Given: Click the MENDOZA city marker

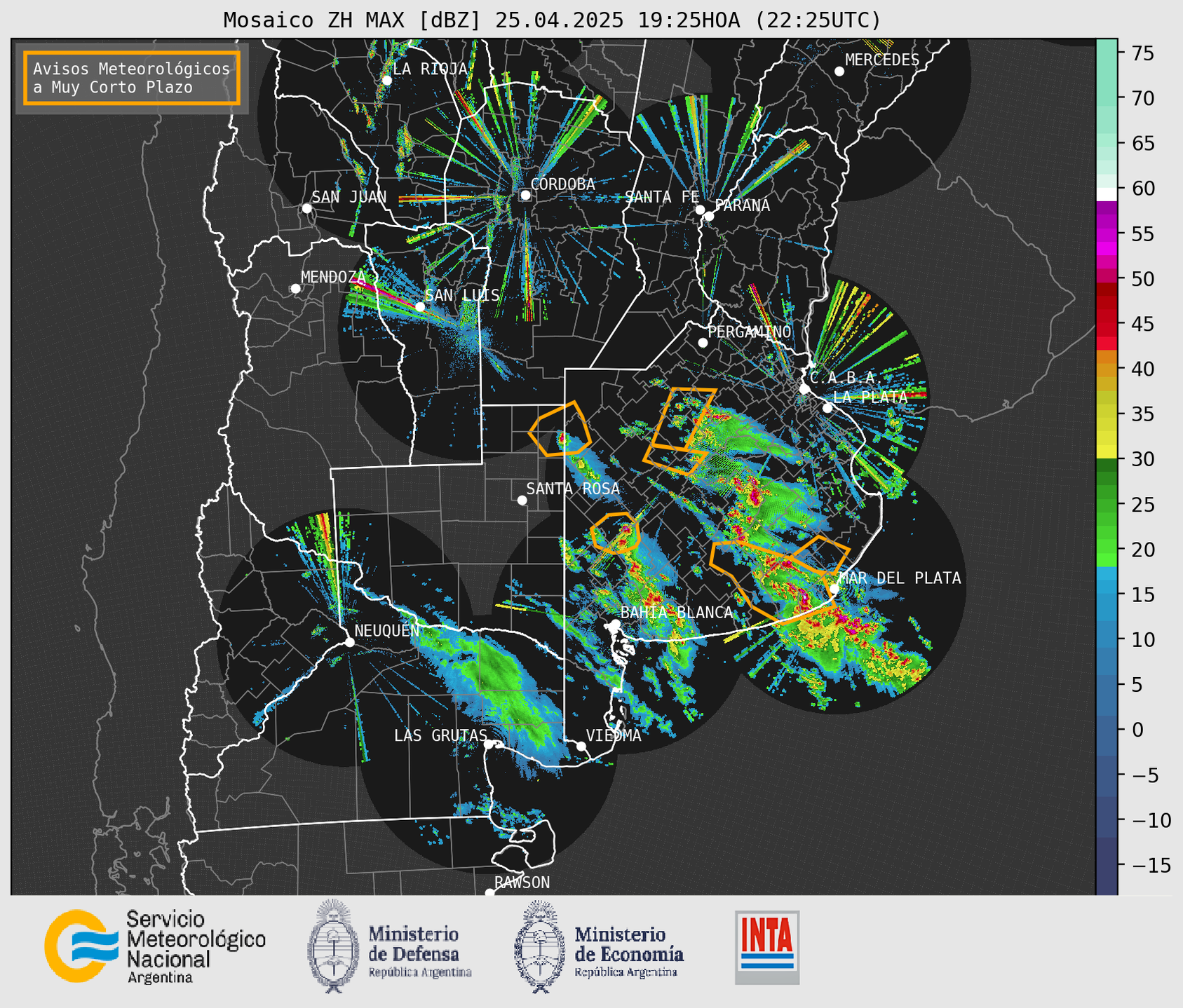Looking at the screenshot, I should click(295, 289).
